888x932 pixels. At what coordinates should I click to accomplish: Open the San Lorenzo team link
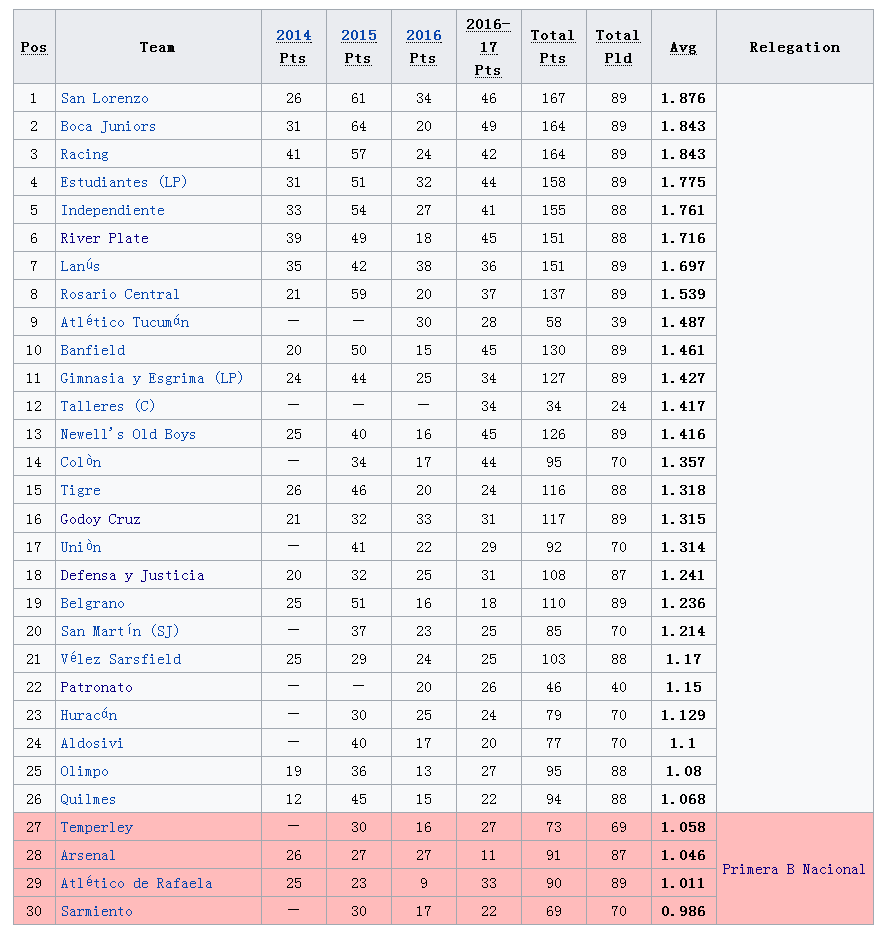[105, 98]
